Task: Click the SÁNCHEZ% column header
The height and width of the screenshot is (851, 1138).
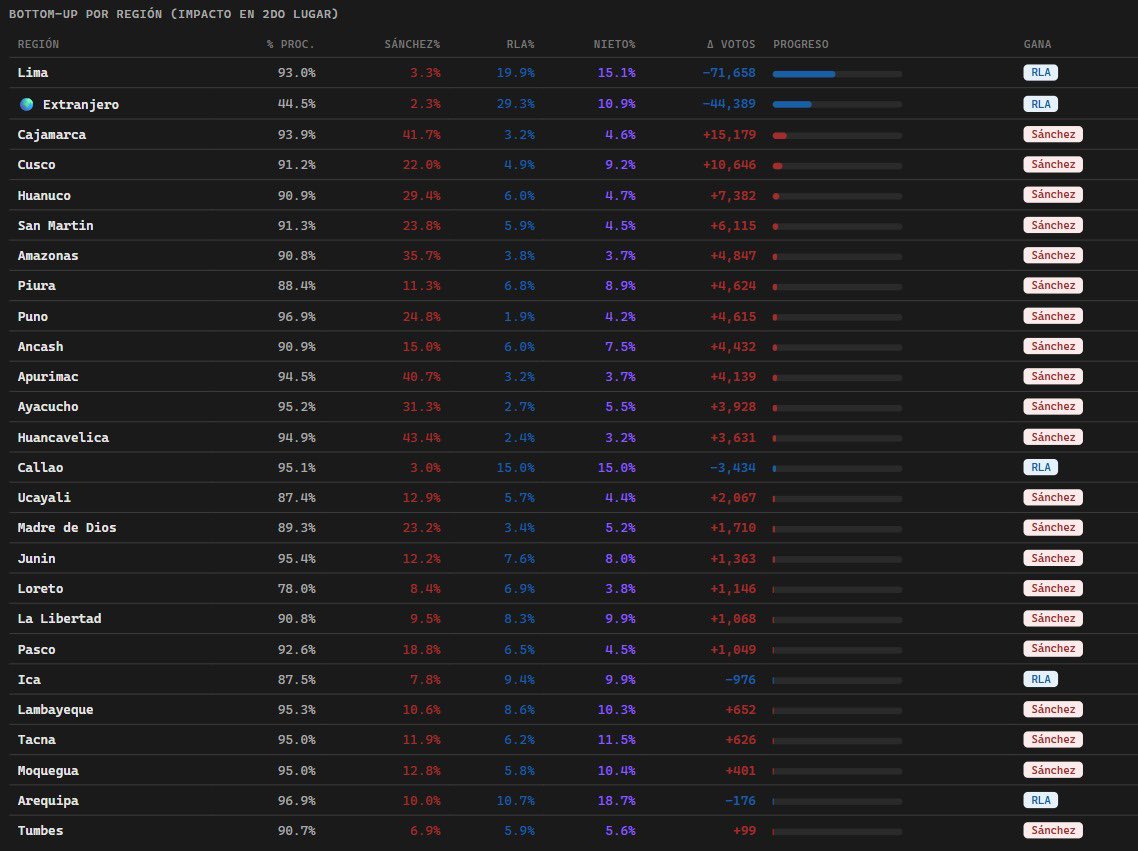Action: pos(412,44)
